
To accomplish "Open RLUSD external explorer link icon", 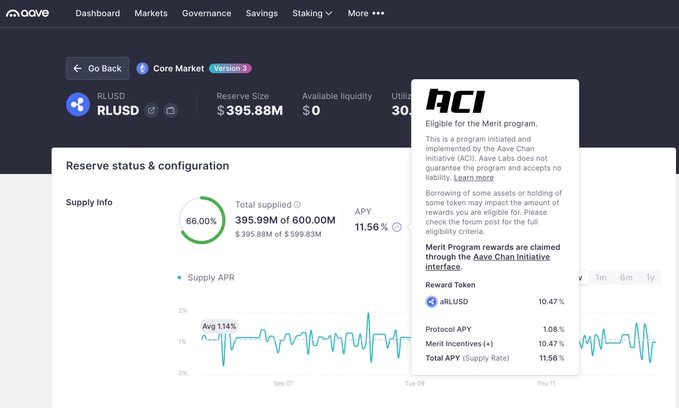I will (151, 110).
